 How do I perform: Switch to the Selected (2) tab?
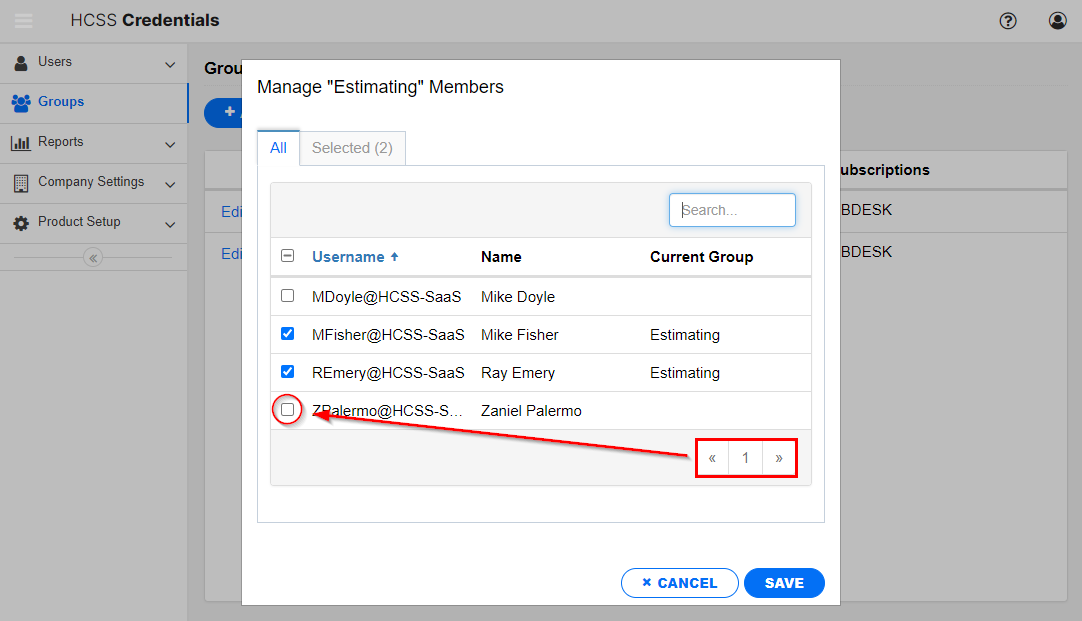(351, 148)
